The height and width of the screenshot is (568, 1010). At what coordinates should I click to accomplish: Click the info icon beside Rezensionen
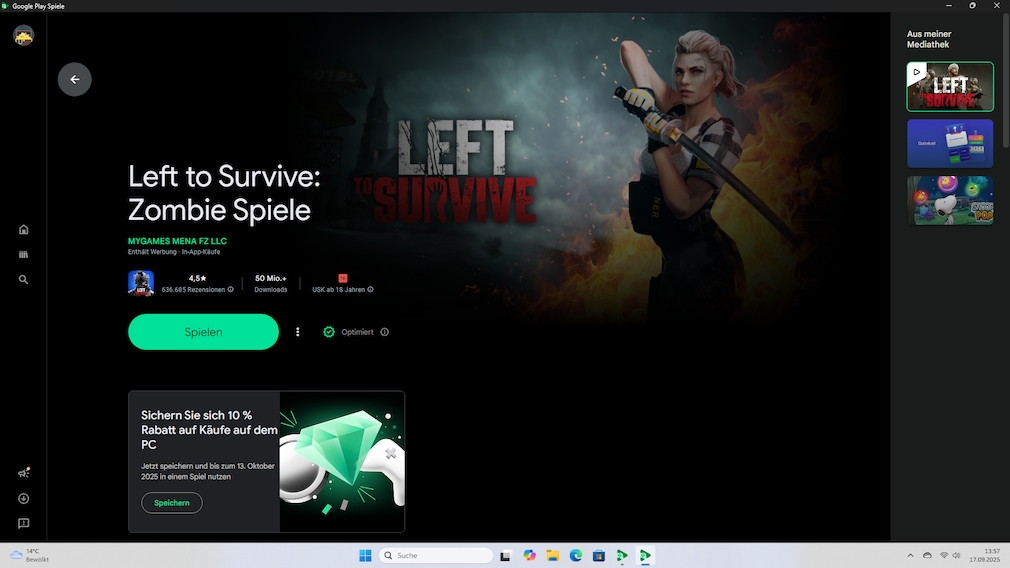click(x=231, y=290)
